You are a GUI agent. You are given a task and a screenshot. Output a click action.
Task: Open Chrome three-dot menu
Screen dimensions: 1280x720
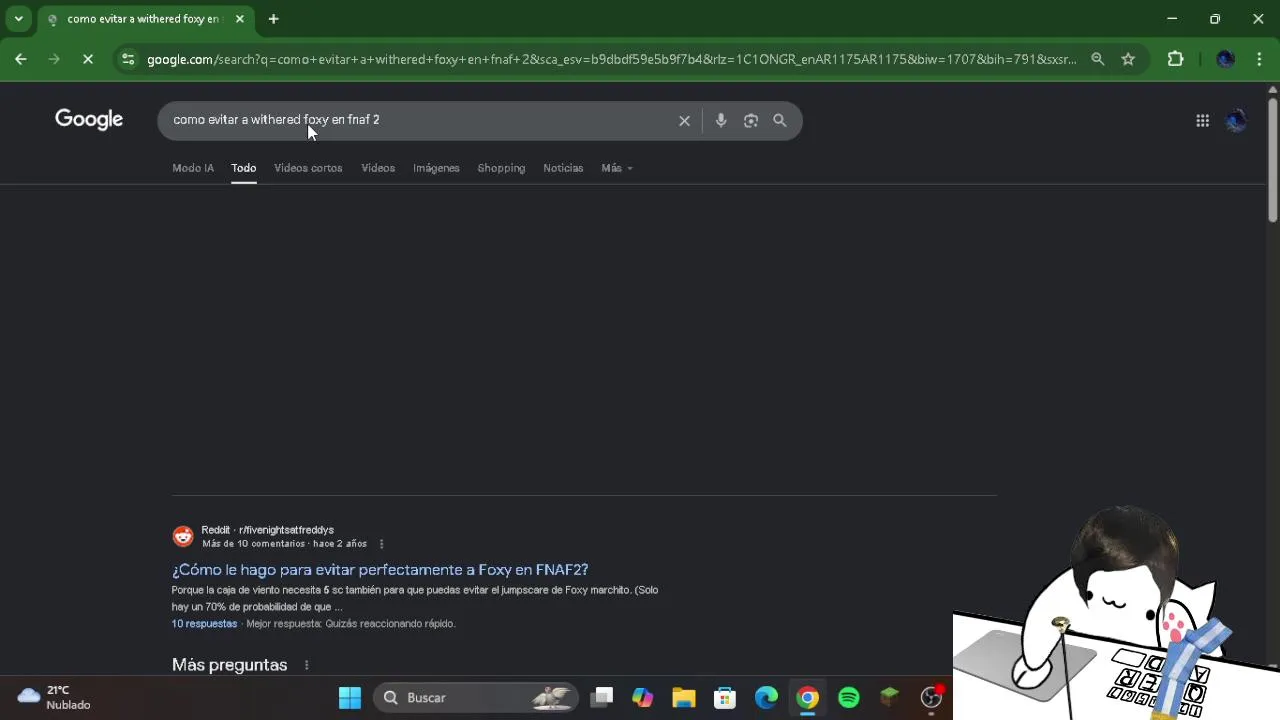(x=1259, y=59)
